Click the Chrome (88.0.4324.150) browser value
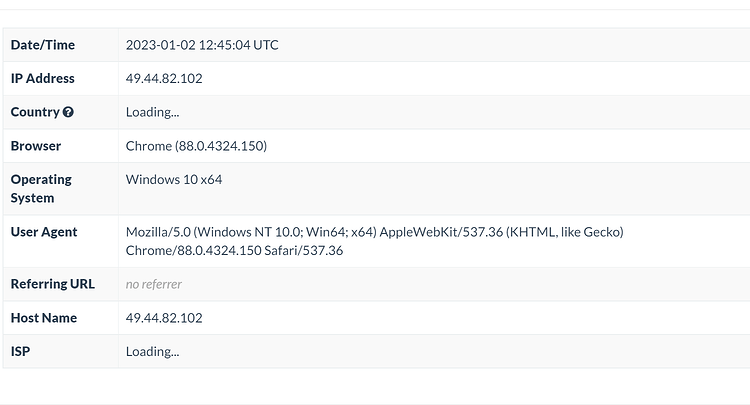Image resolution: width=750 pixels, height=405 pixels. tap(196, 146)
